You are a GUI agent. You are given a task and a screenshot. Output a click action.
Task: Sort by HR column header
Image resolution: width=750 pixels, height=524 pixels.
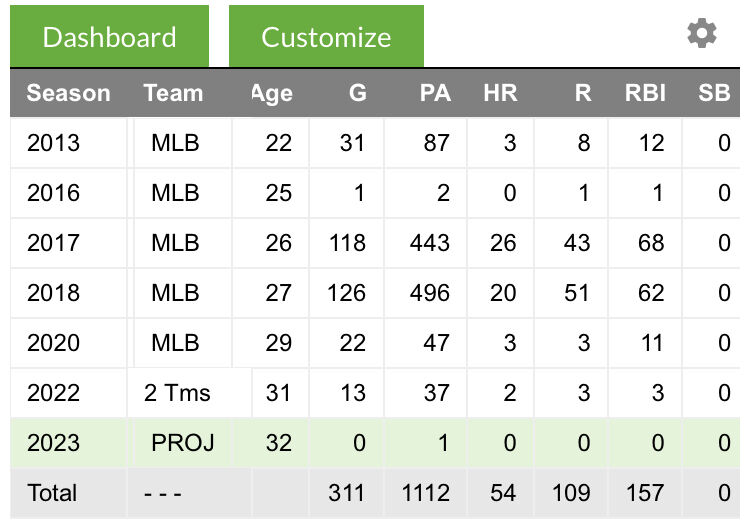(500, 93)
